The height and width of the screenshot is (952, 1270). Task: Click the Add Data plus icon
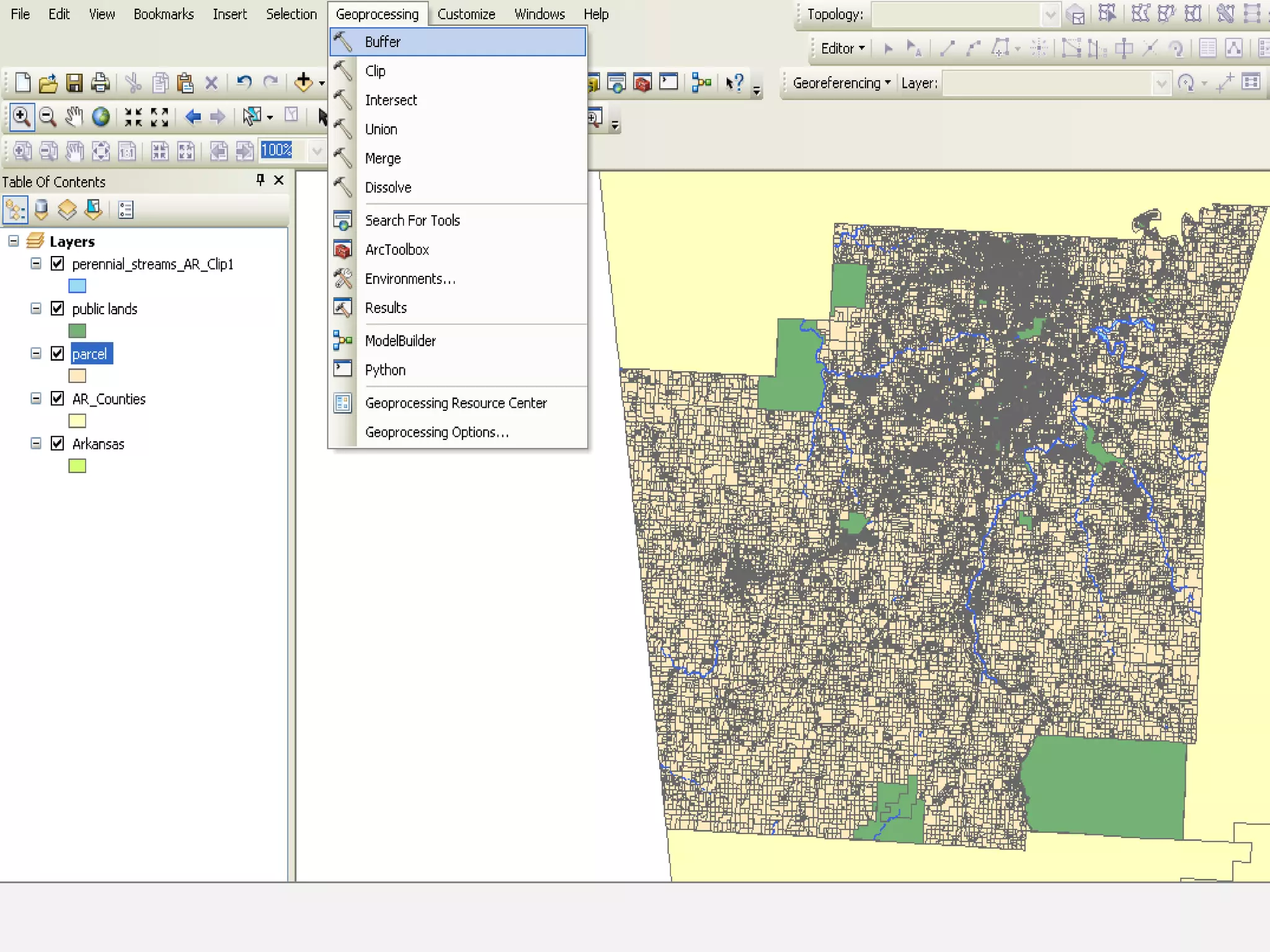click(303, 82)
